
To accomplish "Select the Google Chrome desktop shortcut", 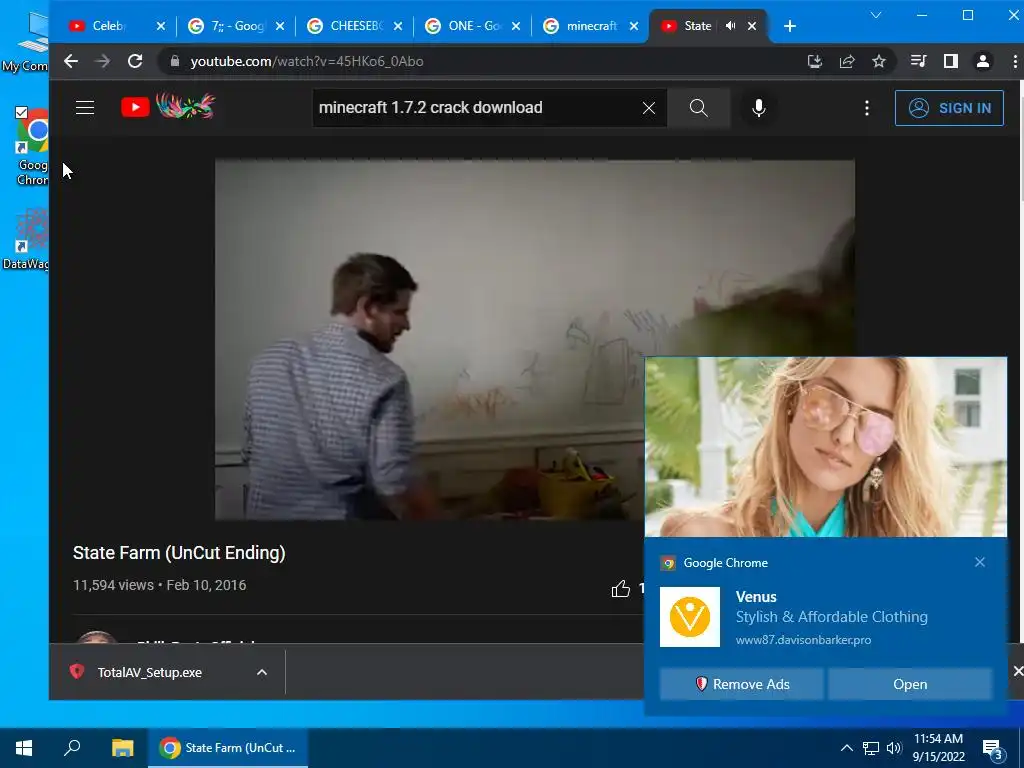I will [x=31, y=148].
